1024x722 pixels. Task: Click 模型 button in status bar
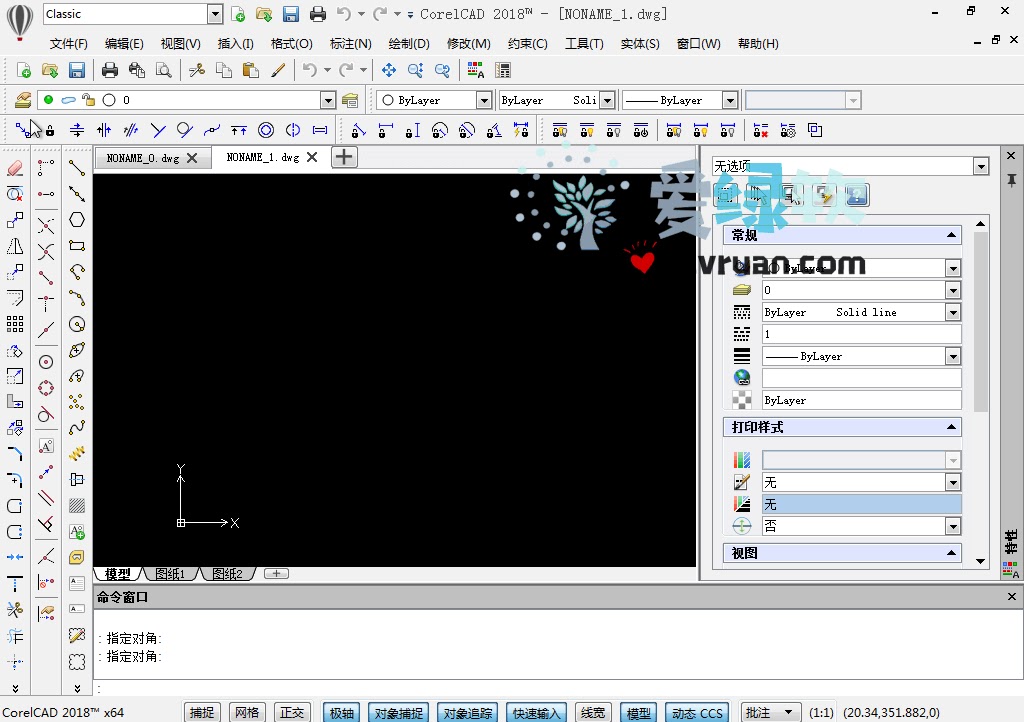tap(638, 713)
